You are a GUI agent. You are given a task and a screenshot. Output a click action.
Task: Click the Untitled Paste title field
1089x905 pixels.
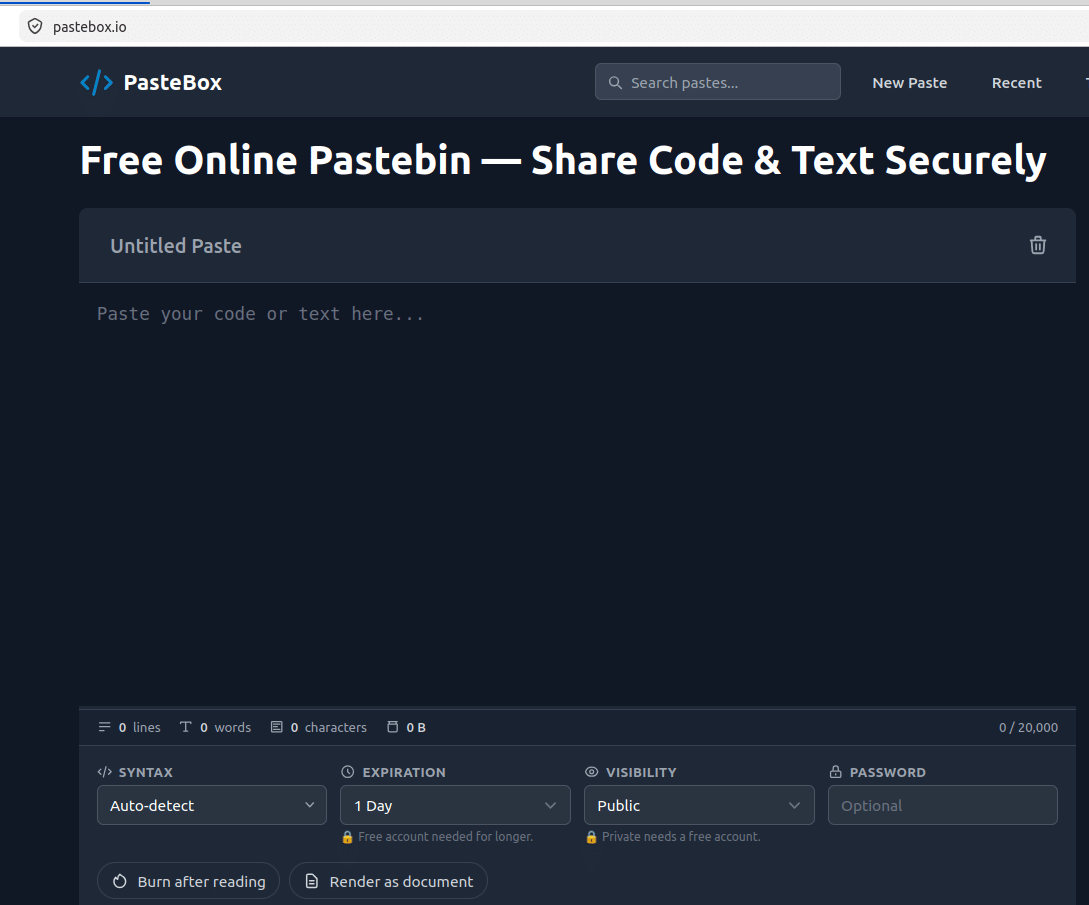556,245
